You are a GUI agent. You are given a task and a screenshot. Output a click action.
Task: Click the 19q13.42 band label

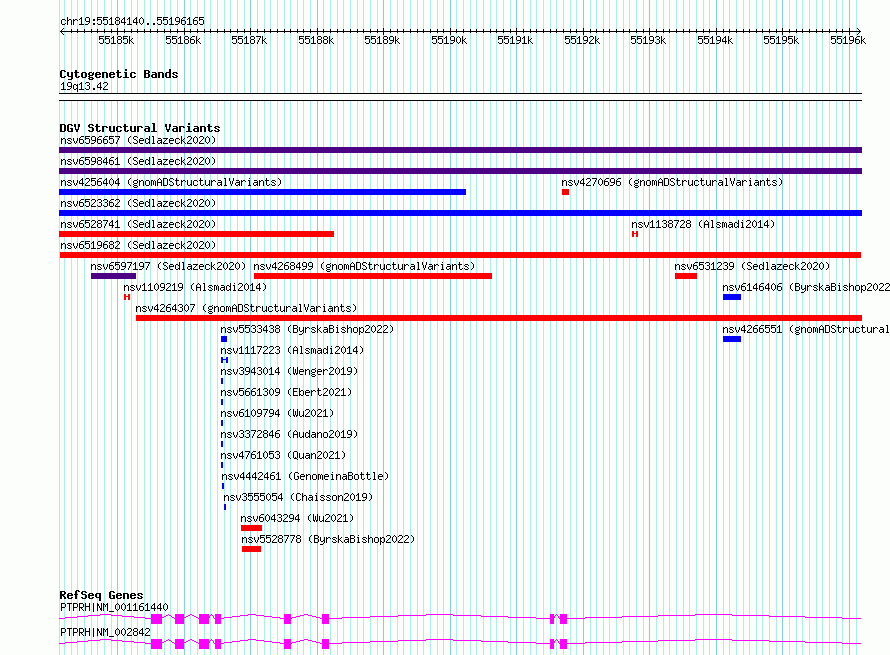click(x=84, y=86)
